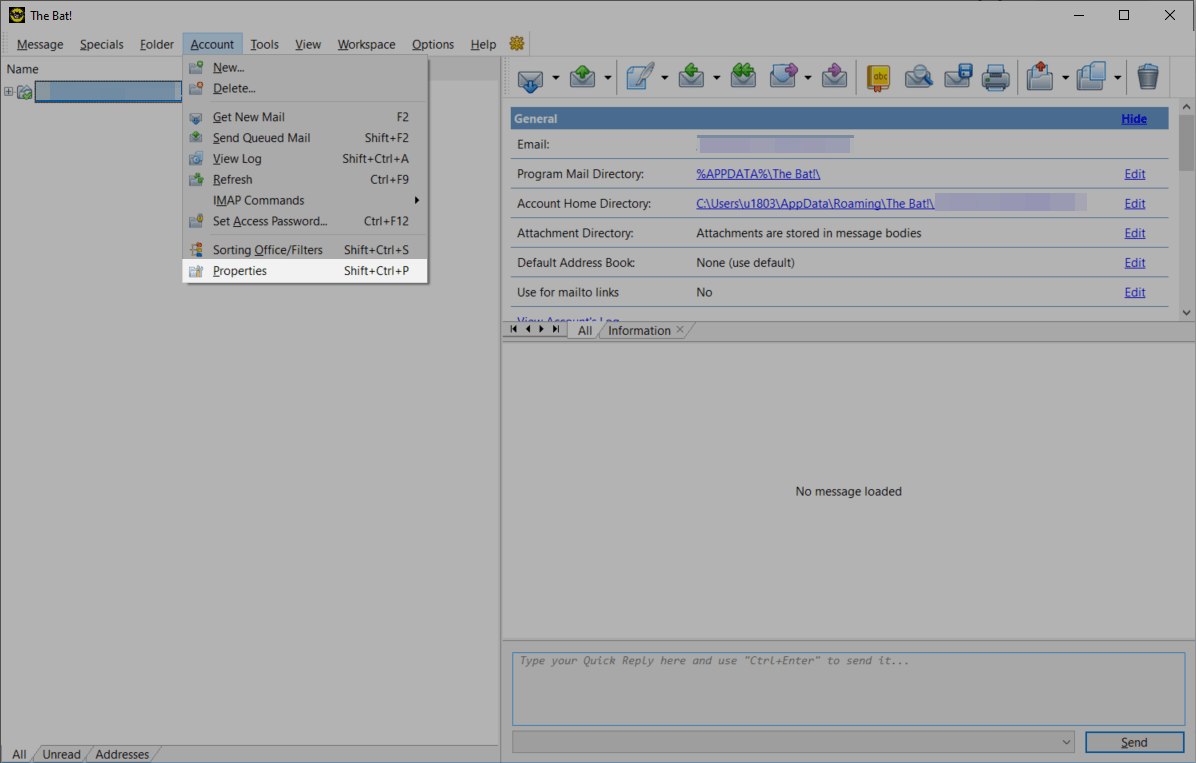1196x763 pixels.
Task: Click the Reply All double-arrow icon
Action: [x=743, y=77]
